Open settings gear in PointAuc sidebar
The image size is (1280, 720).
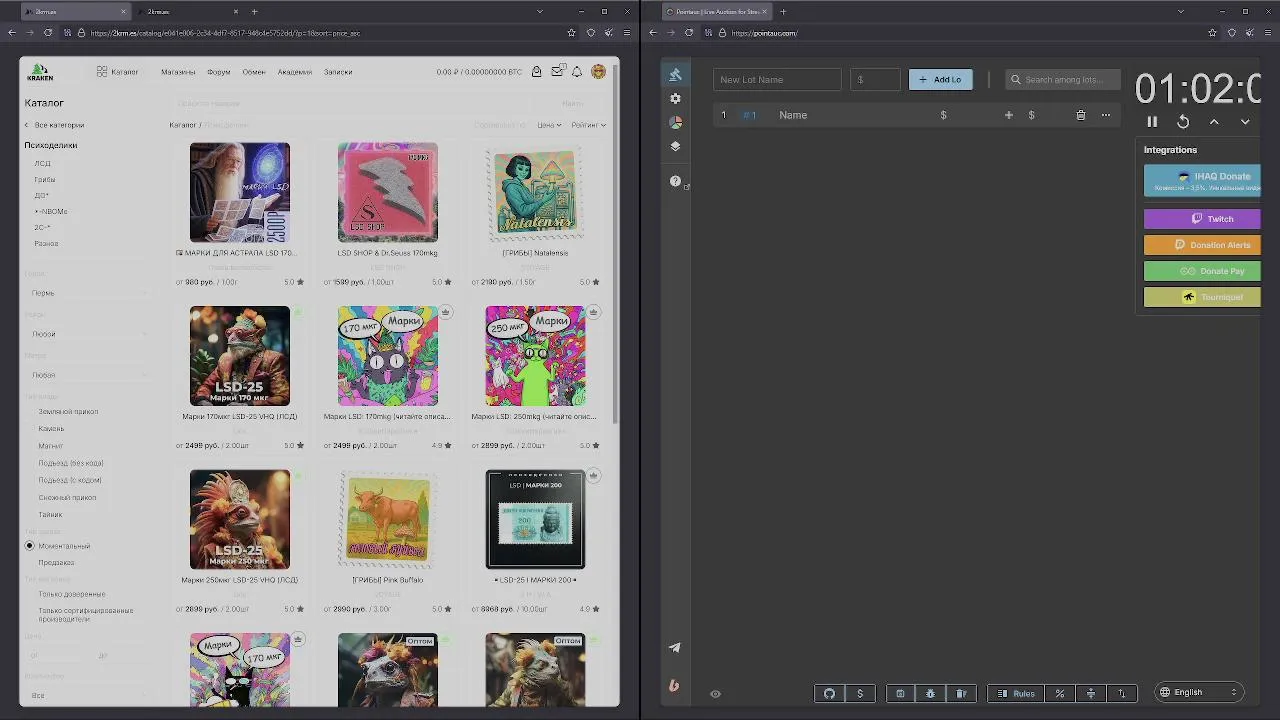point(675,99)
